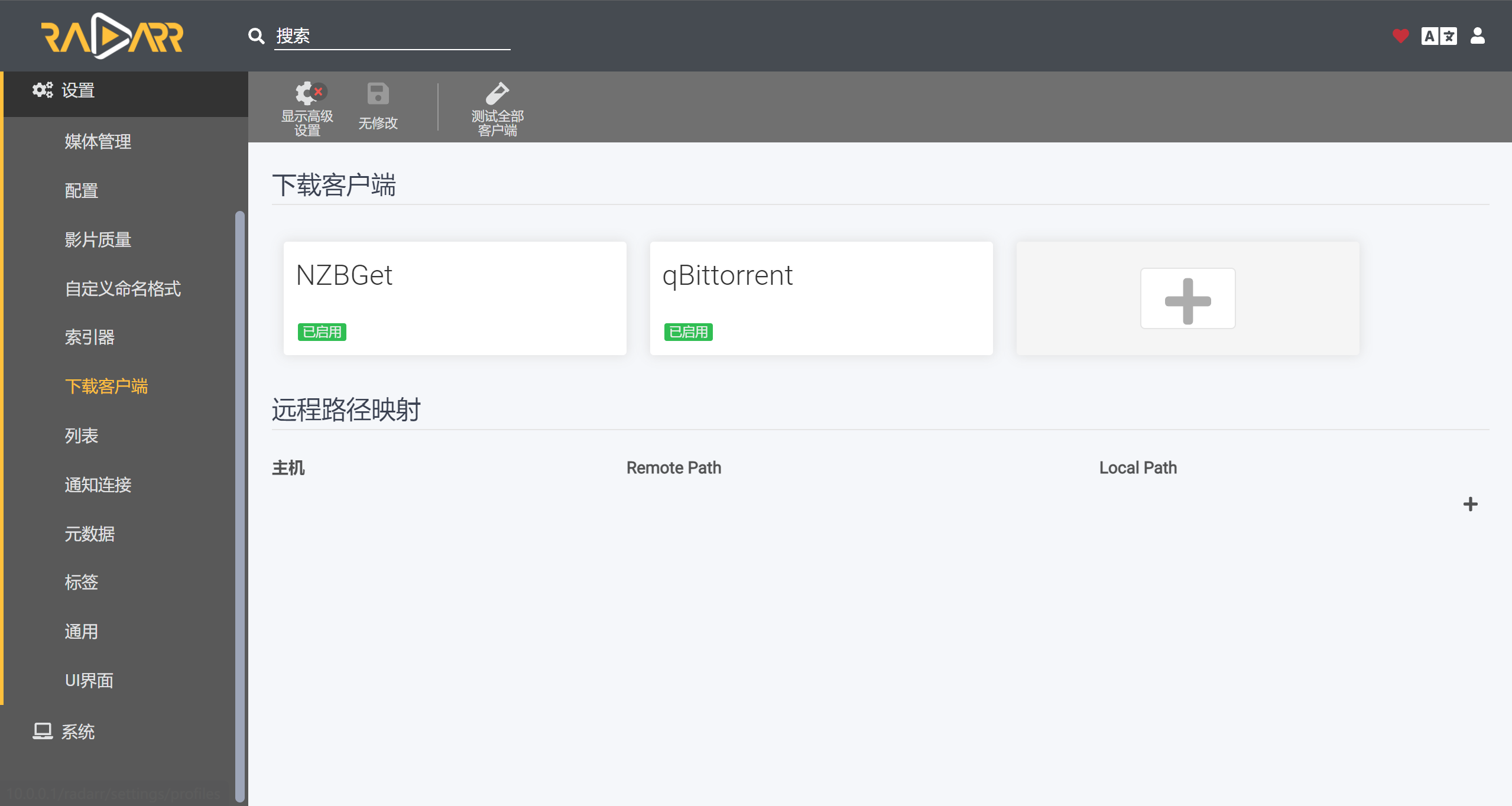The image size is (1512, 806).
Task: Add a remote path mapping
Action: (x=1470, y=503)
